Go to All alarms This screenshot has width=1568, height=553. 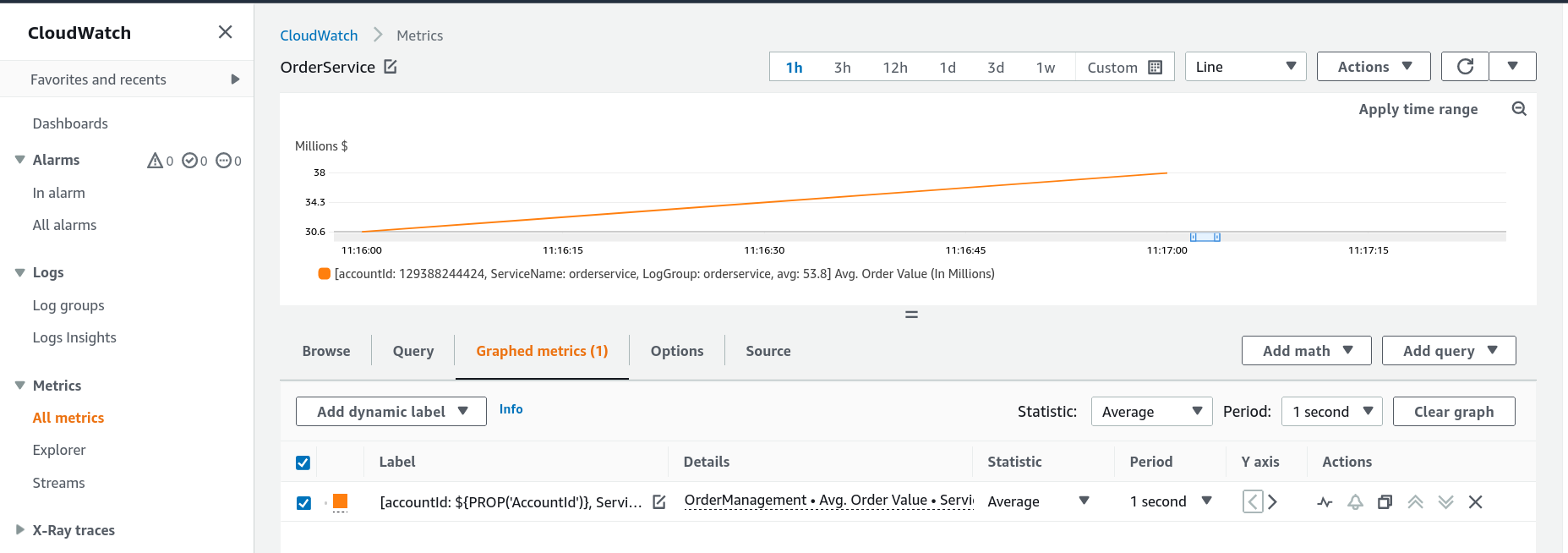[x=64, y=225]
